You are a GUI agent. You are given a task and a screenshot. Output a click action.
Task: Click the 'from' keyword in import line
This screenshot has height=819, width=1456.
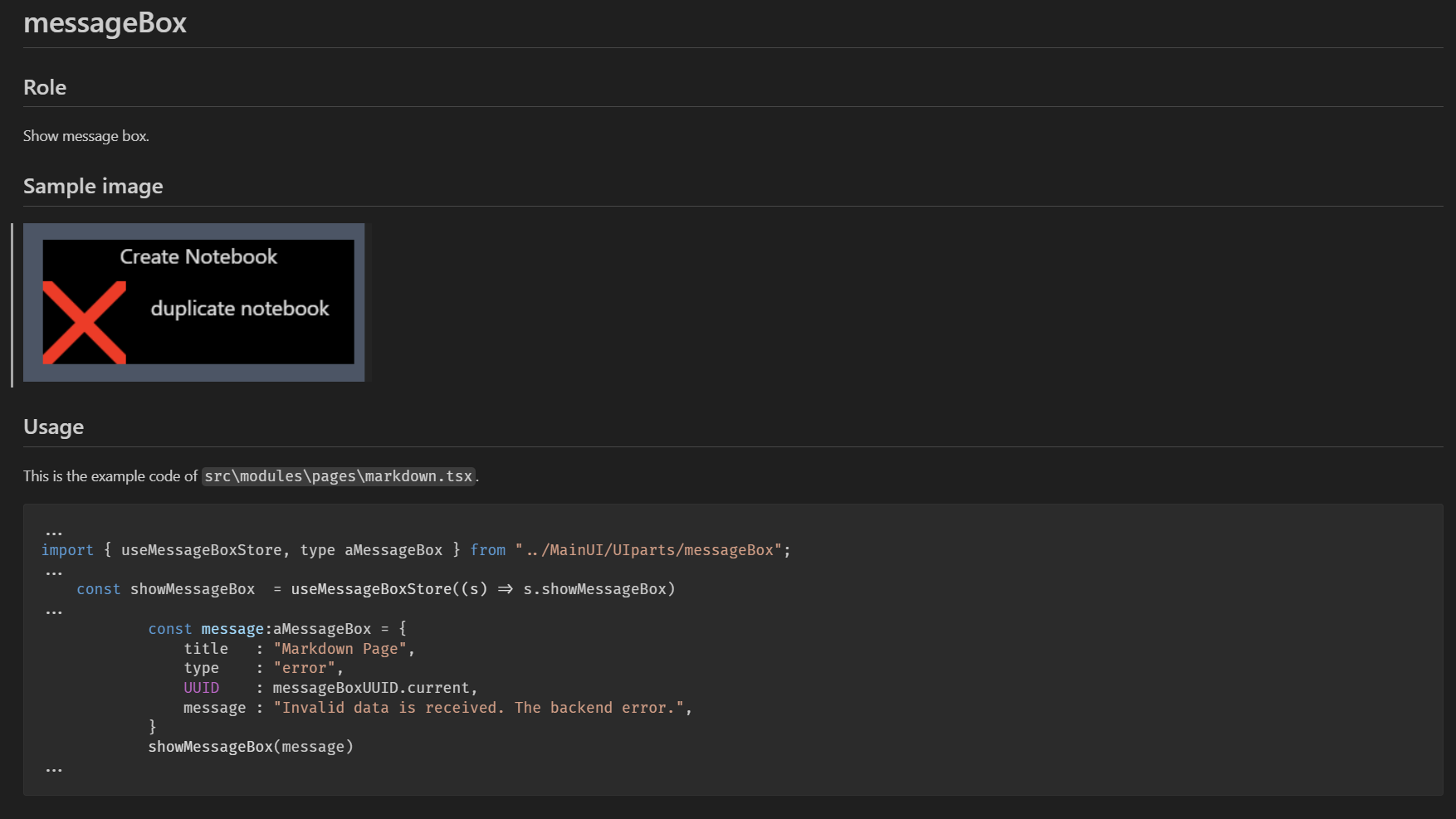(x=487, y=550)
